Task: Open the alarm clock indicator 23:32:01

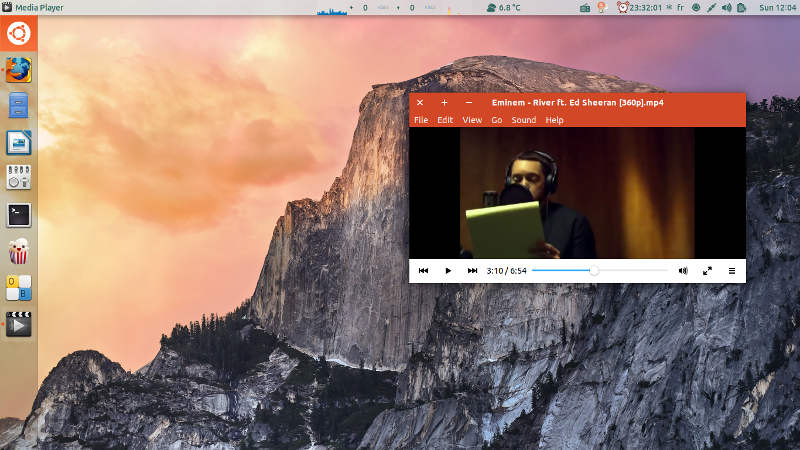Action: pyautogui.click(x=639, y=8)
